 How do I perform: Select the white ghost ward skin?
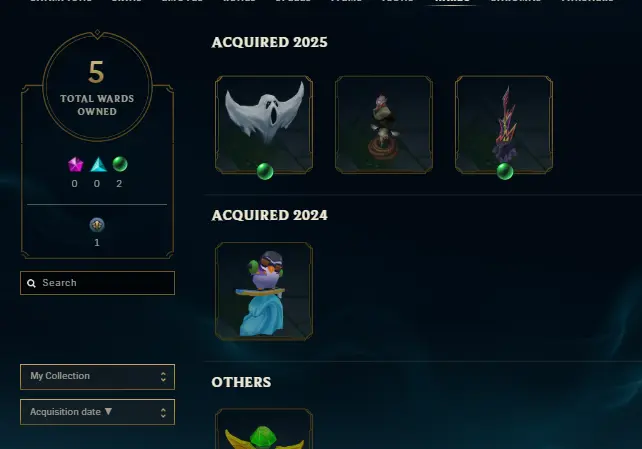click(264, 124)
